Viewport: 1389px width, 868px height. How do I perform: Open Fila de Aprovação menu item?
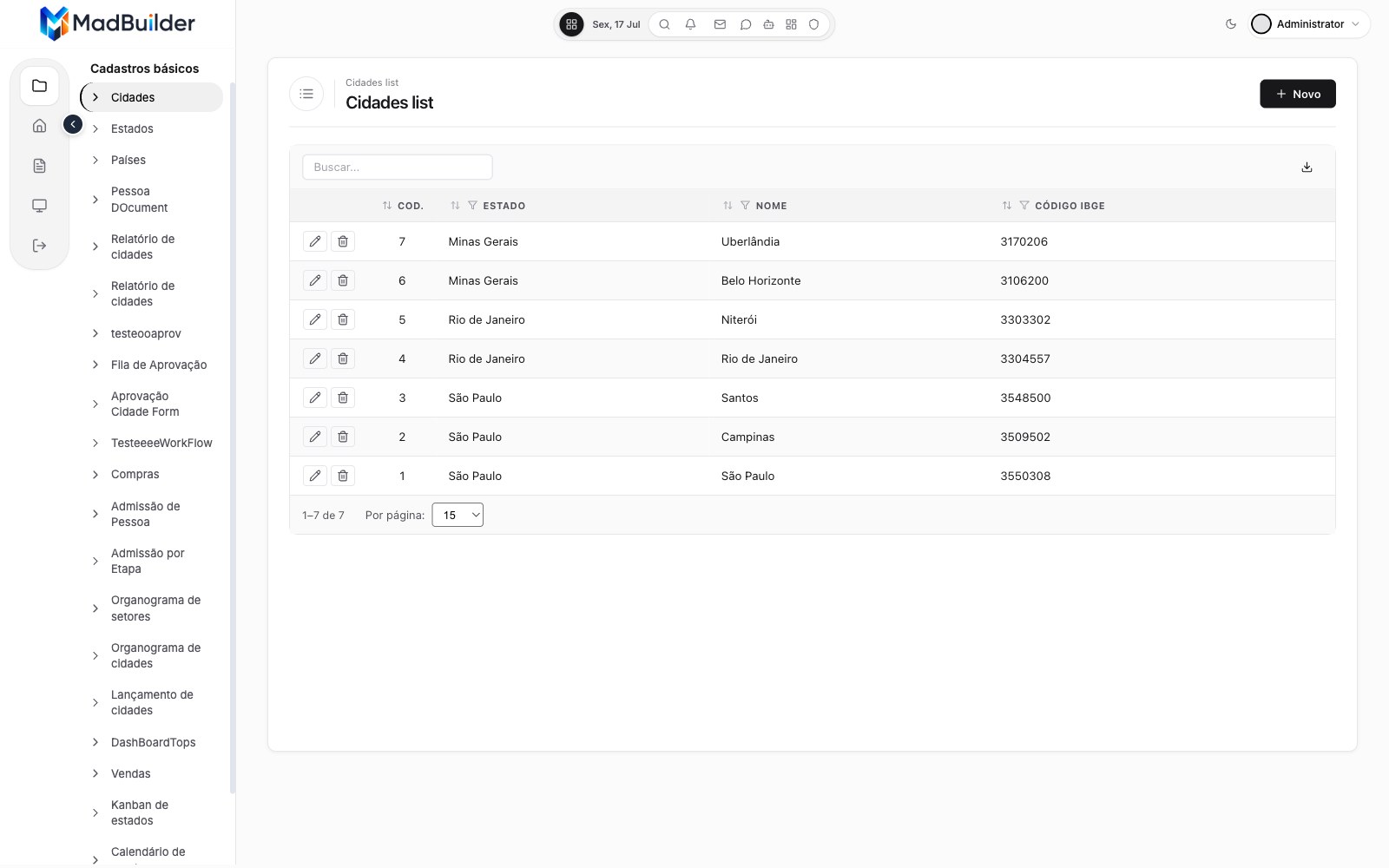point(159,365)
